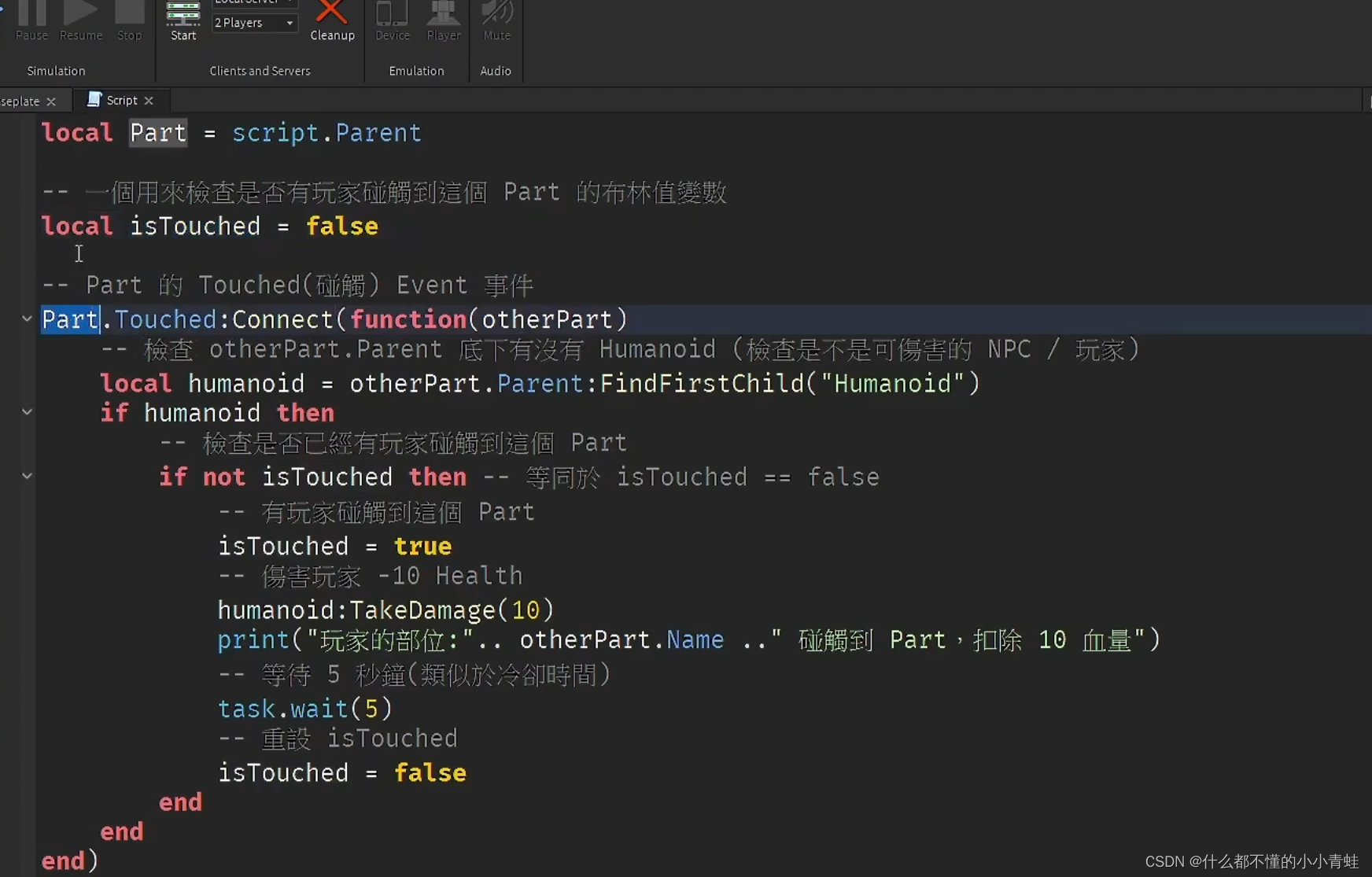Click the 'Part 的 Touched' Event comment
1372x877 pixels.
(x=287, y=285)
